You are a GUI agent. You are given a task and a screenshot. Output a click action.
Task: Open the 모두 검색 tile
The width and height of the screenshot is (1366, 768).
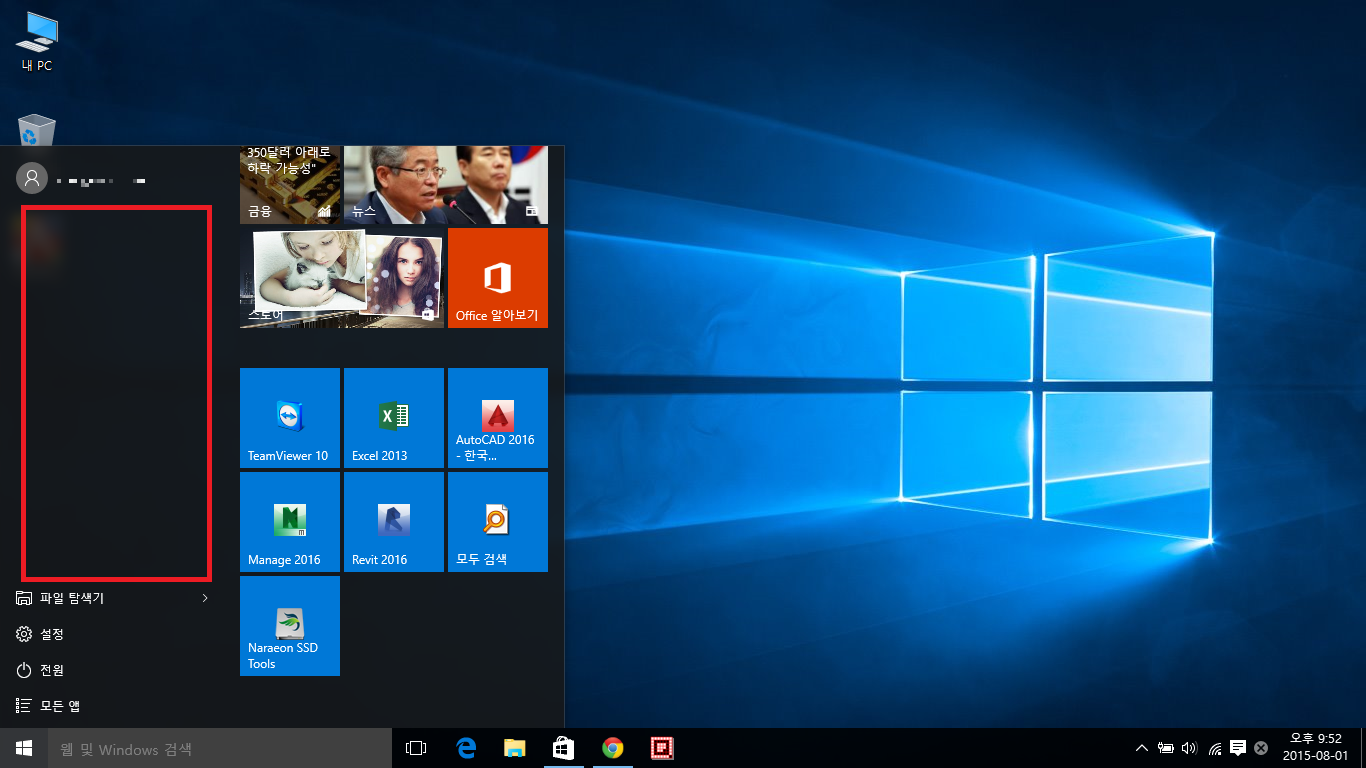(x=498, y=522)
